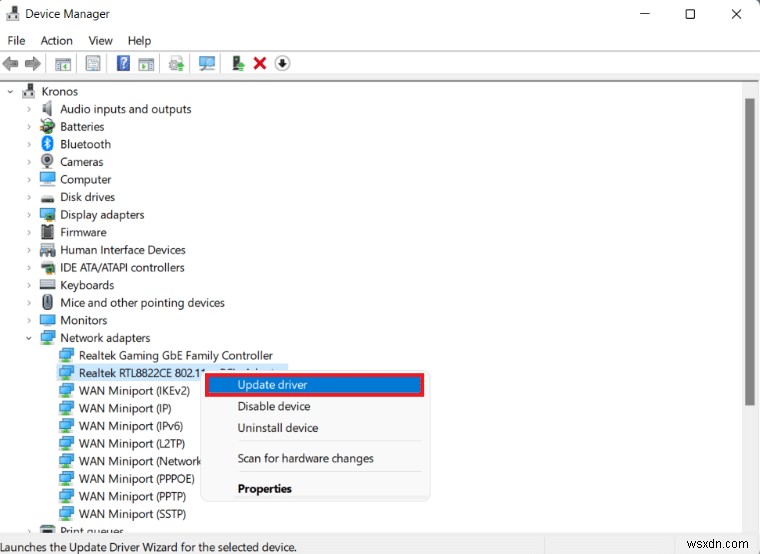
Task: Expand Audio inputs and outputs
Action: [x=29, y=109]
